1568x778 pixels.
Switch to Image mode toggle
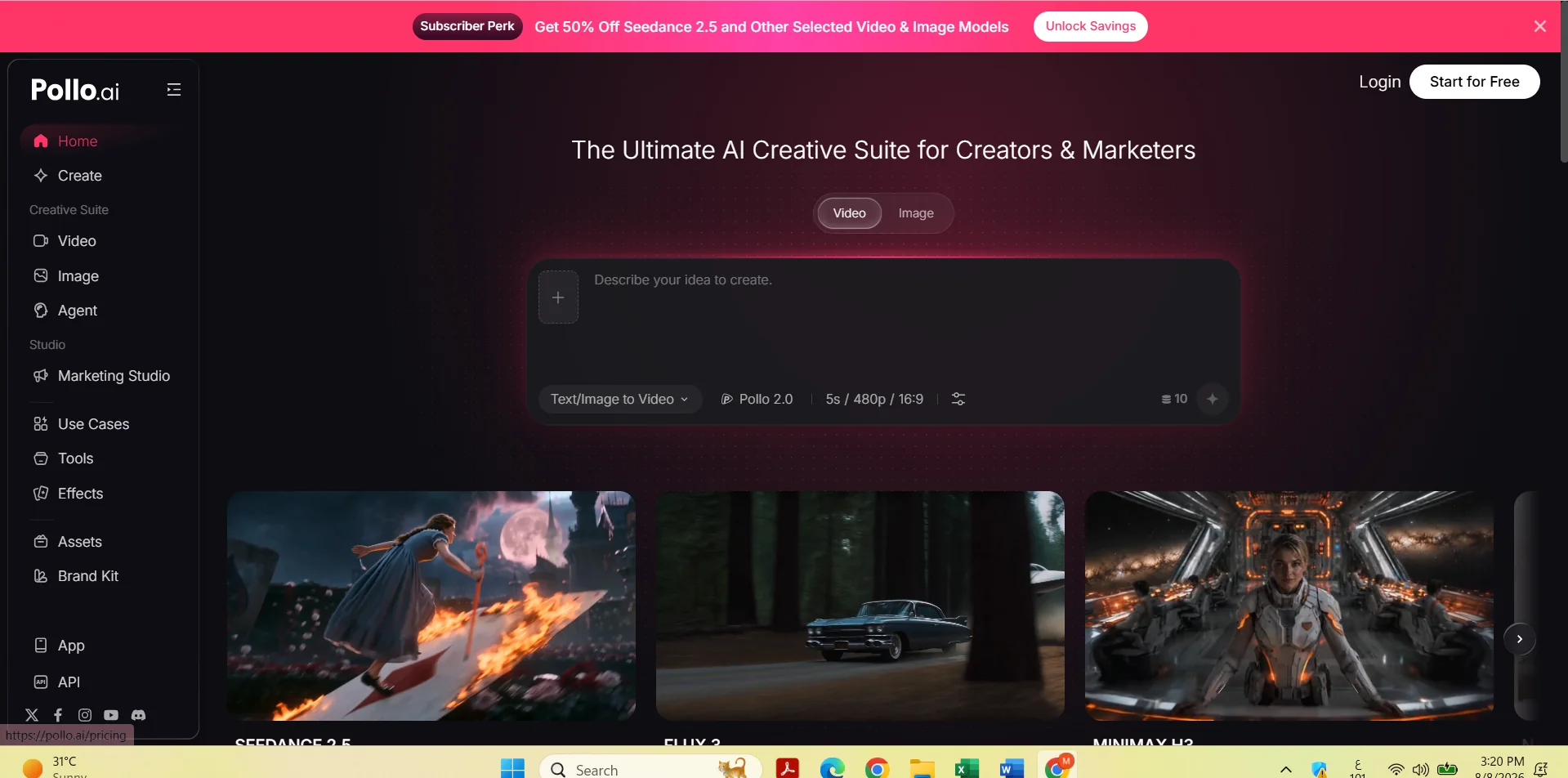pyautogui.click(x=916, y=213)
